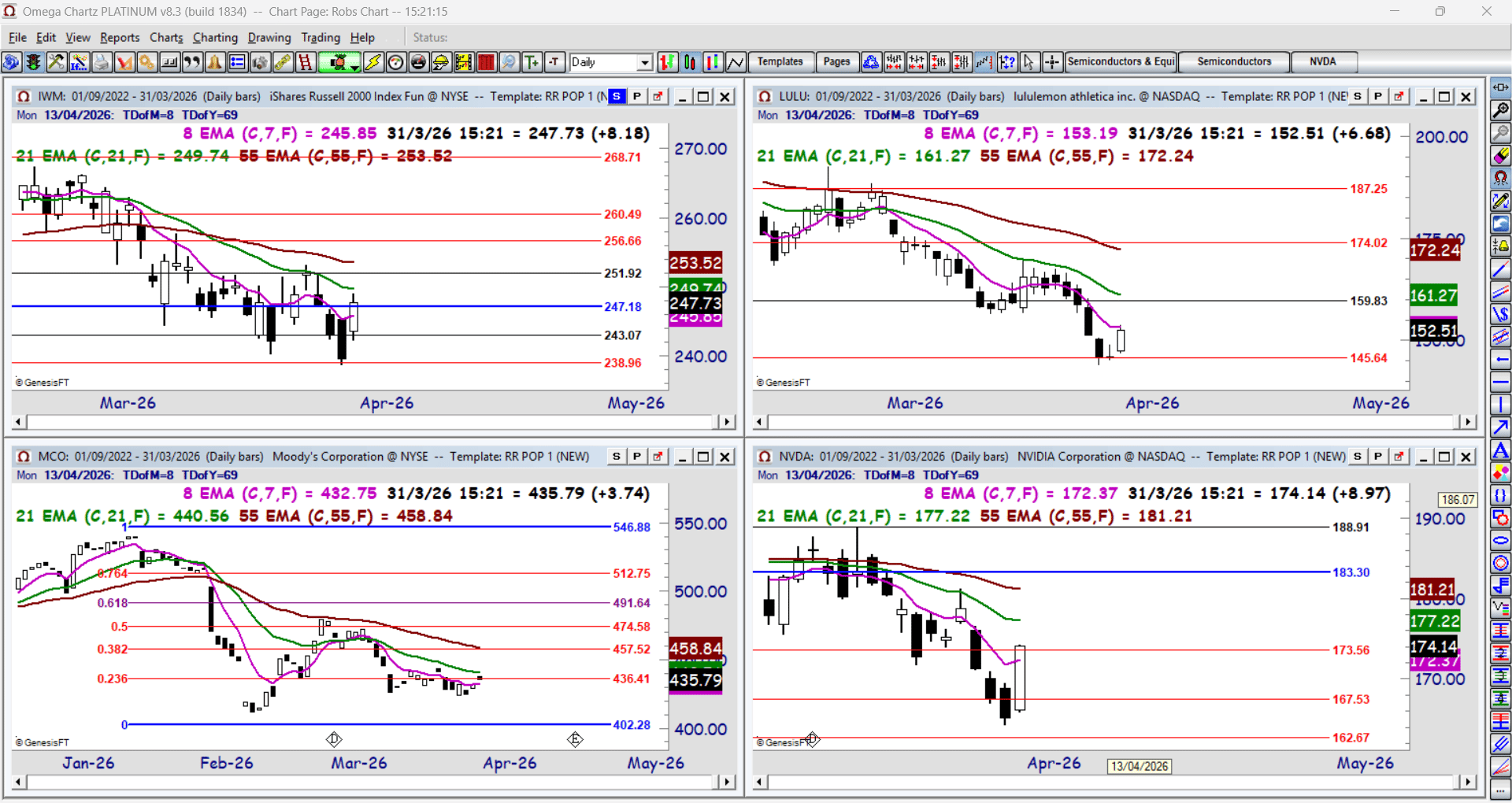
Task: Click the yellow lightning bolt icon
Action: pos(373,62)
